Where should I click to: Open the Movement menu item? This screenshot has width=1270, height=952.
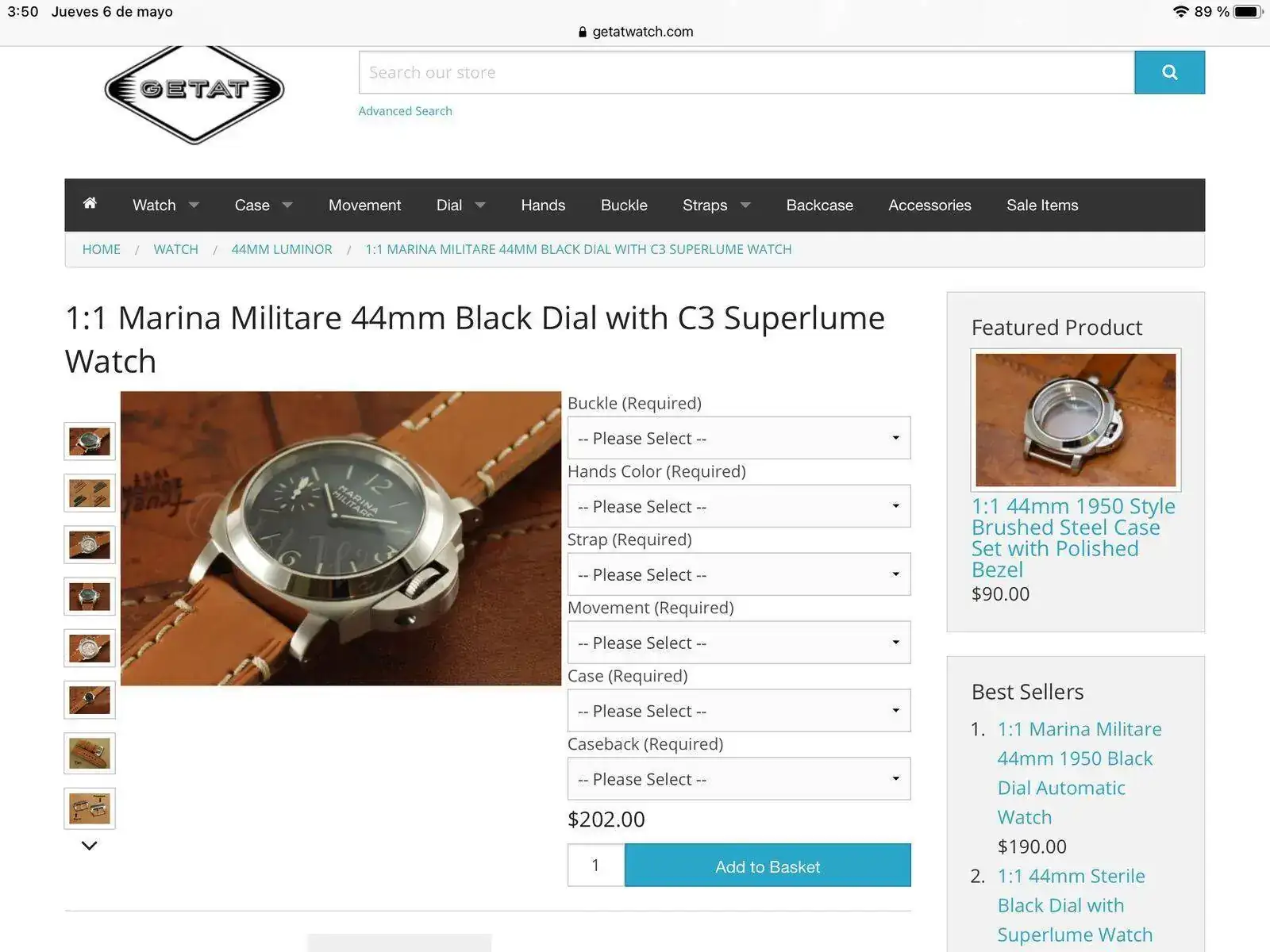(x=364, y=205)
